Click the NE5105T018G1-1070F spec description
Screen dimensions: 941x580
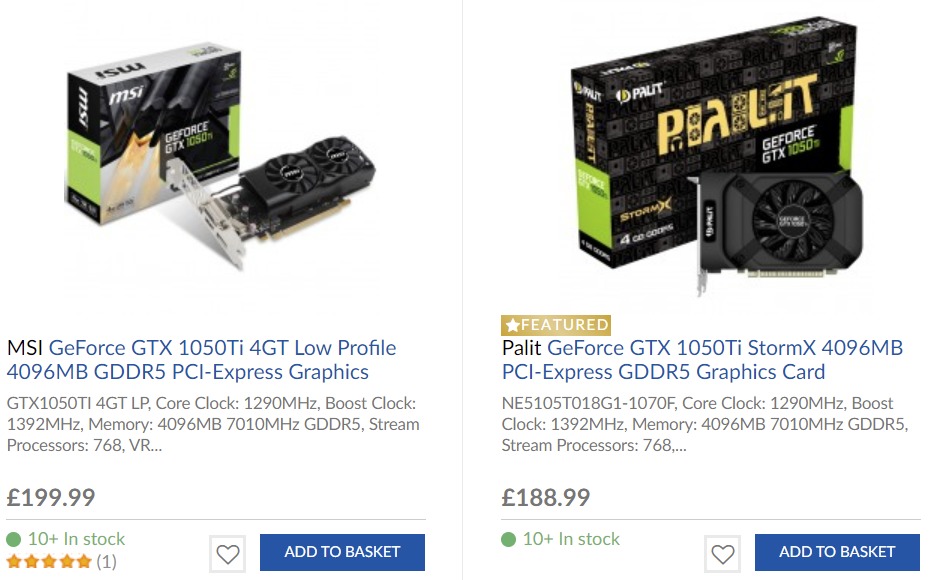(704, 424)
